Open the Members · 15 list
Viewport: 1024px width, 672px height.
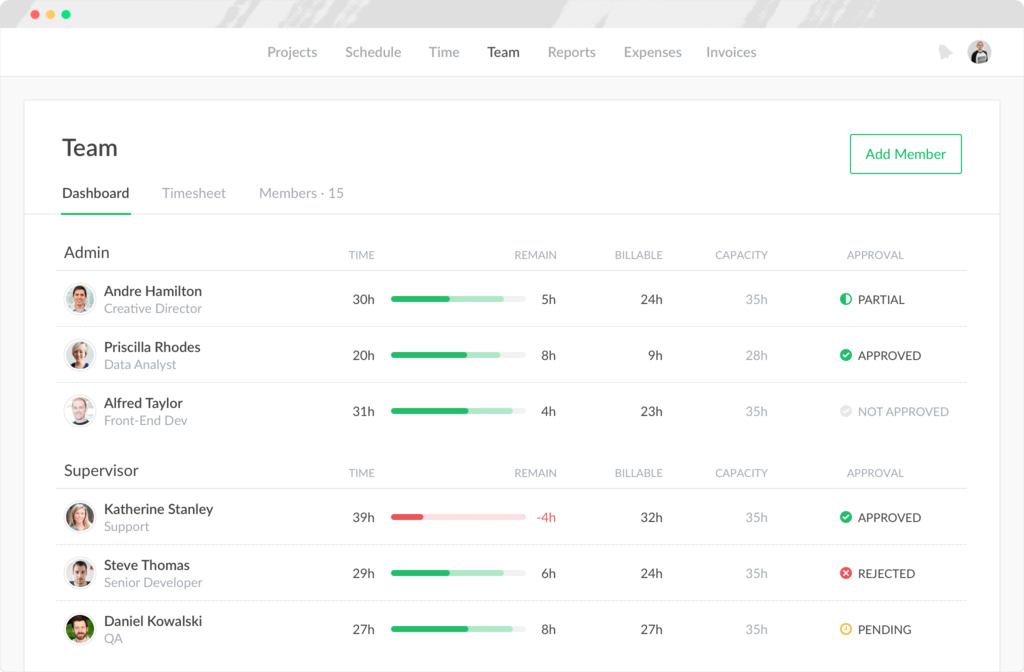(x=300, y=193)
